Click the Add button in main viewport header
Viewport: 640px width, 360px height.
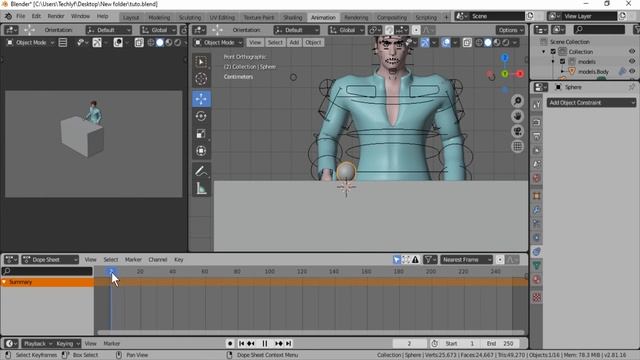click(x=294, y=42)
